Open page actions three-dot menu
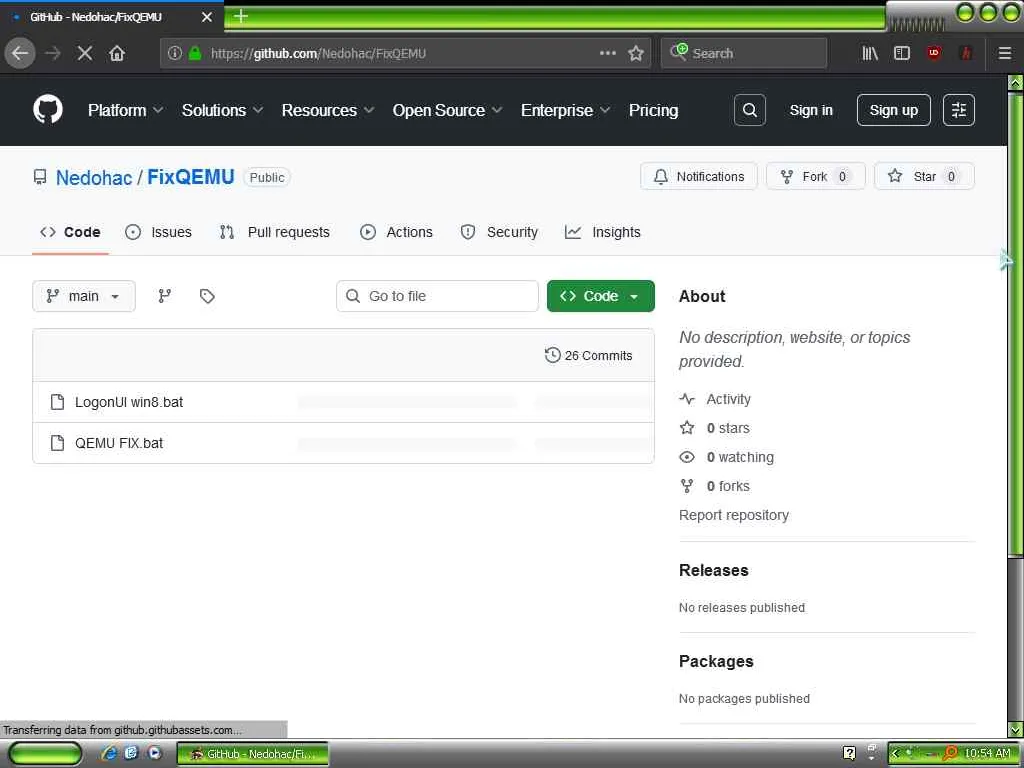The height and width of the screenshot is (768, 1024). (x=608, y=54)
